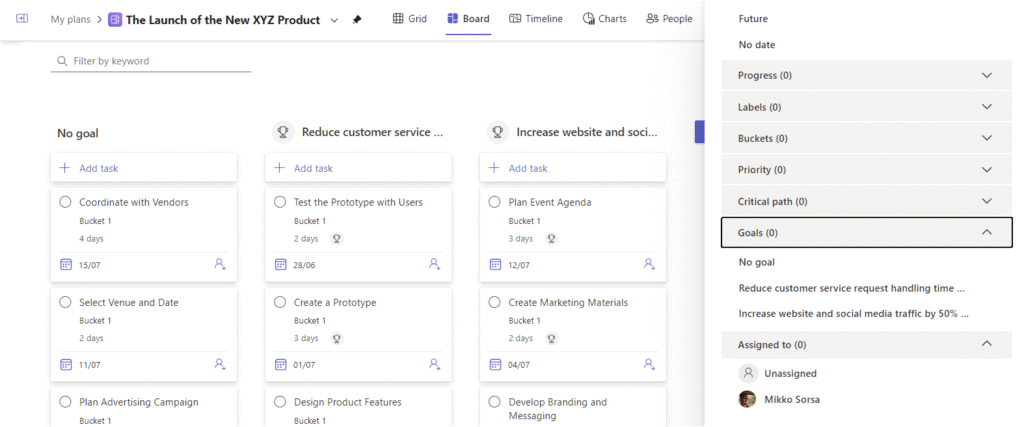Screen dimensions: 1024x427
Task: Click trophy icon of Reduce customer service column
Action: pyautogui.click(x=283, y=133)
